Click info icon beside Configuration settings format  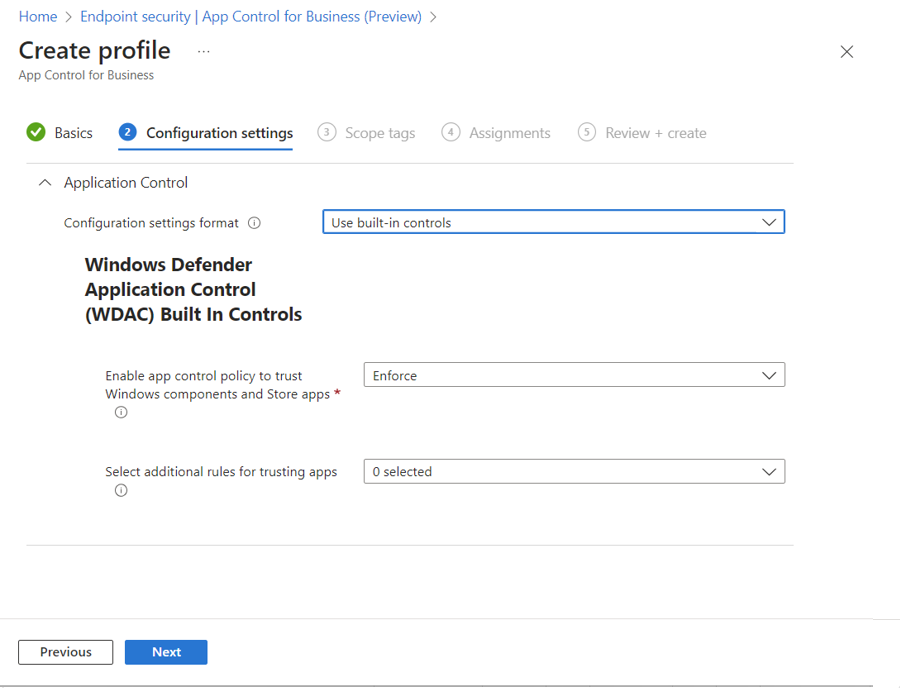[x=254, y=223]
